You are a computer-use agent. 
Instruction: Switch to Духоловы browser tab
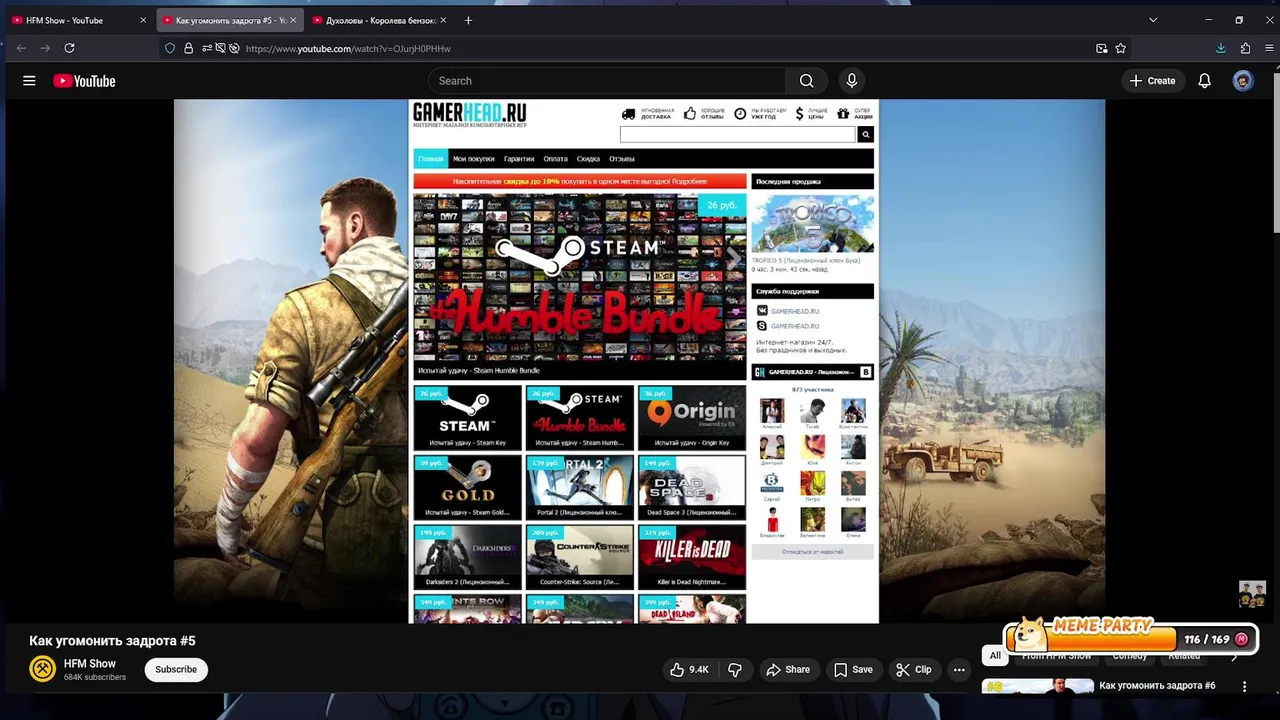click(x=381, y=20)
